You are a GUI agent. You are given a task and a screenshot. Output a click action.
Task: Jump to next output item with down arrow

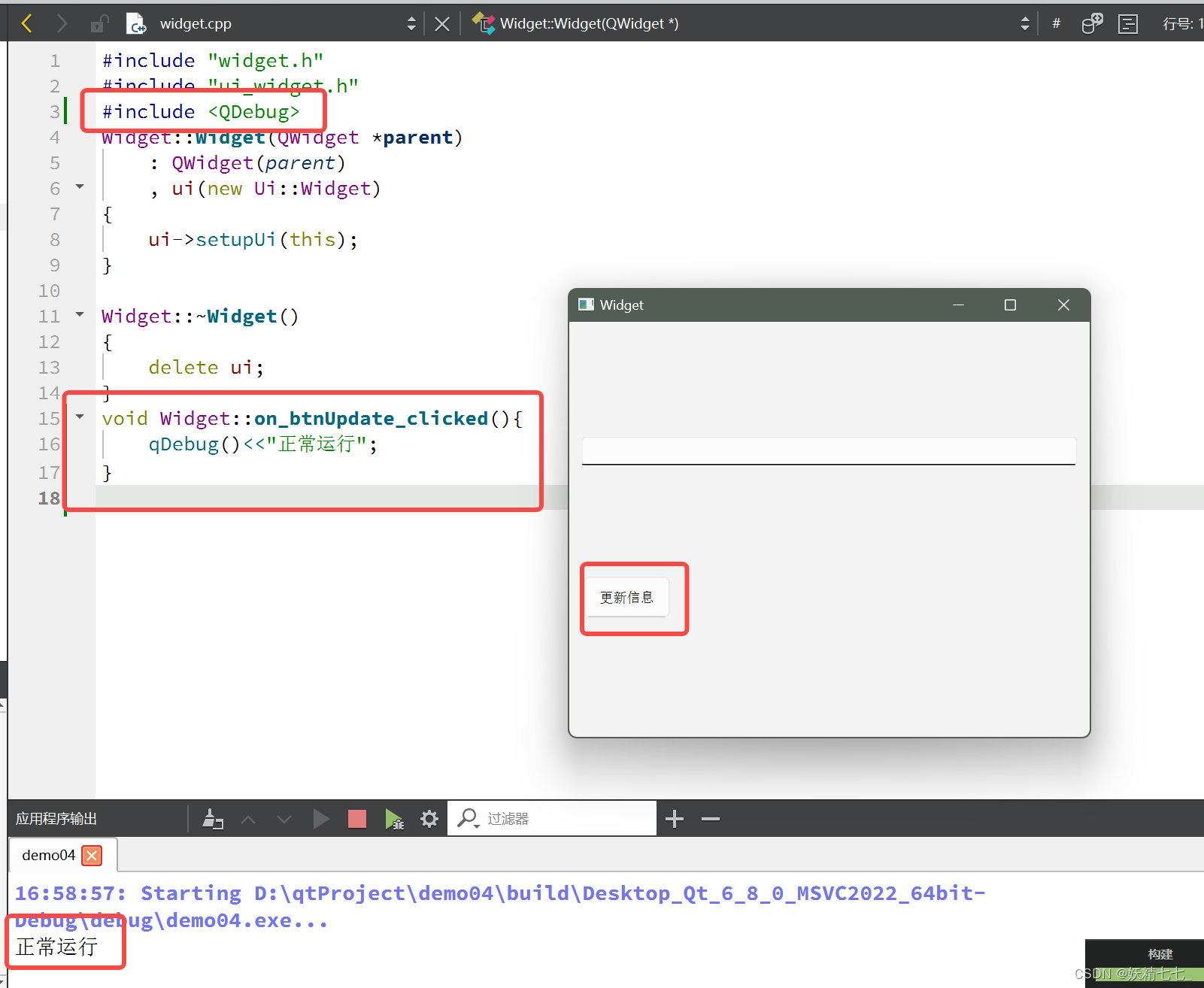pyautogui.click(x=284, y=819)
